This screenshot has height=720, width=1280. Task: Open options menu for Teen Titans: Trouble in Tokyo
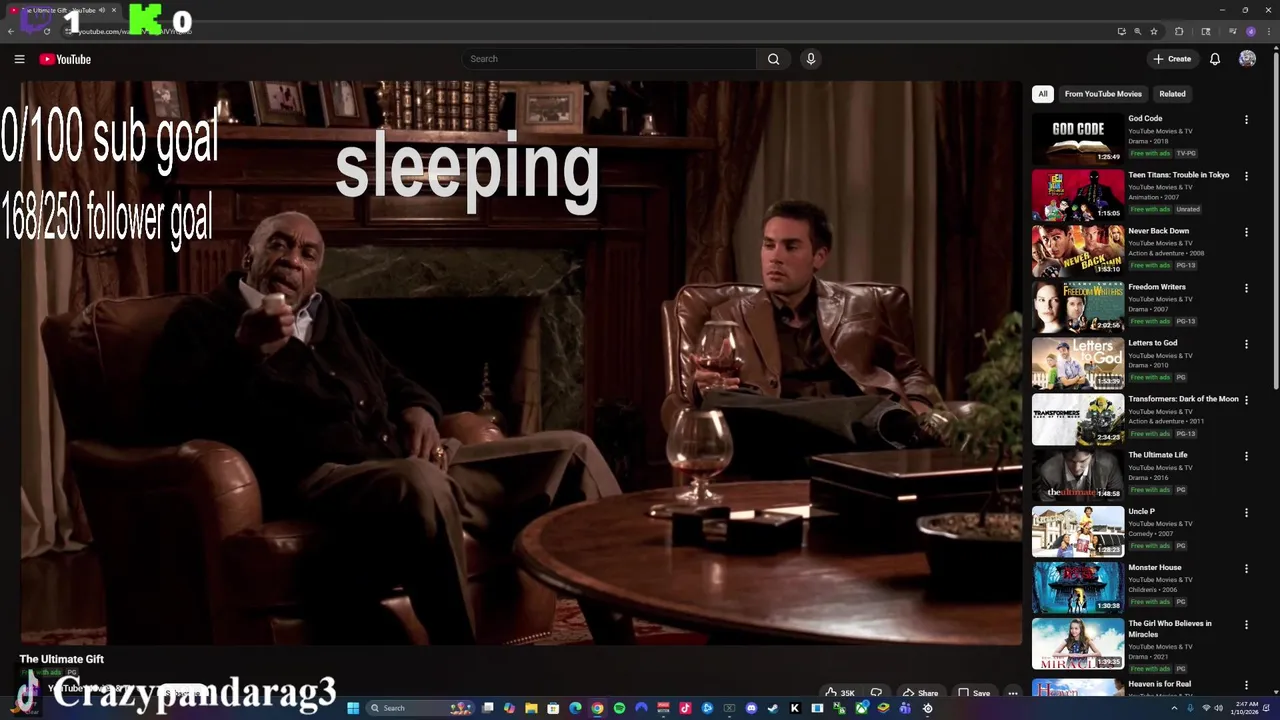click(1246, 176)
